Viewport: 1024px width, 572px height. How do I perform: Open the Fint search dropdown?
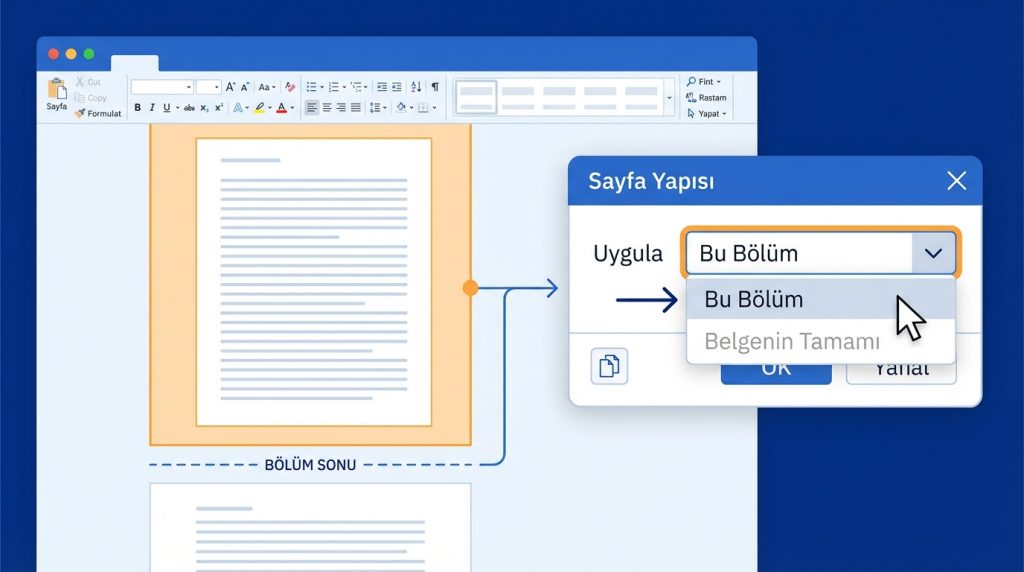coord(704,82)
